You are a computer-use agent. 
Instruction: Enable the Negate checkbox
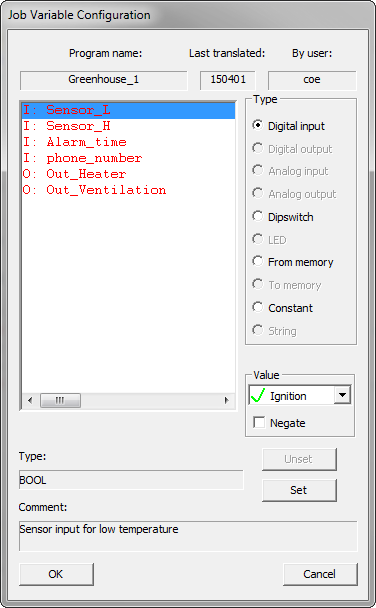259,422
